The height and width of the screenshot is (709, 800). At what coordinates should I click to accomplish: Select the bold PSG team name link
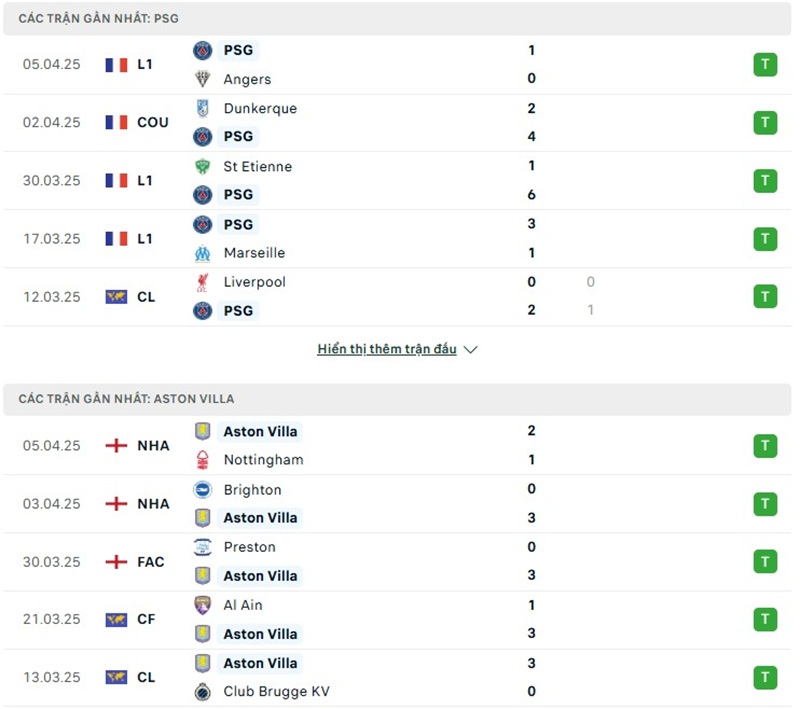[240, 50]
